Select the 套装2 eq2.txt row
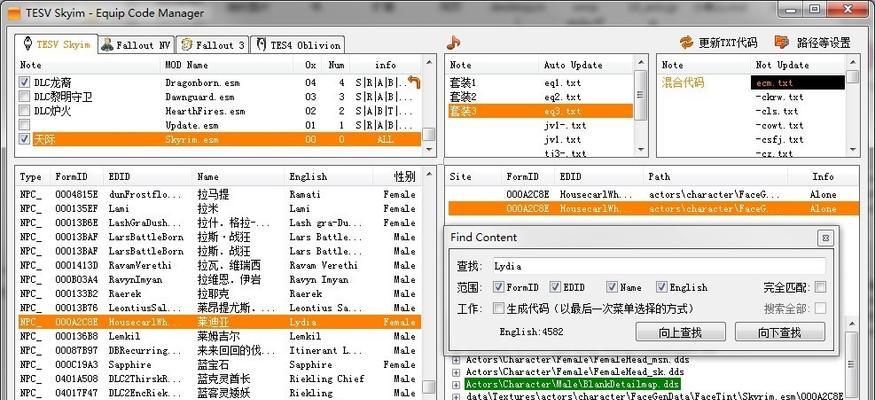 [x=540, y=97]
